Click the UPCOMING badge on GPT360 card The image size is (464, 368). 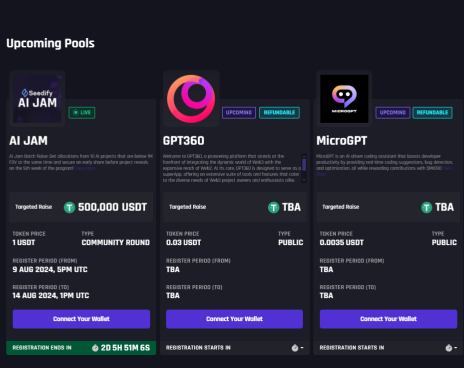tap(239, 113)
